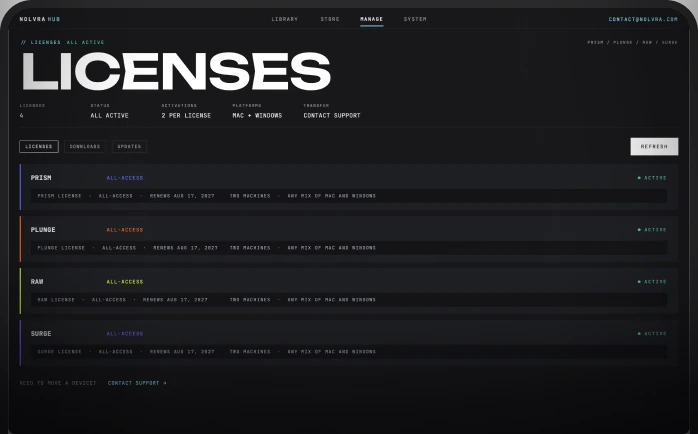
Task: Click the NOLVRA HUB logo
Action: (x=40, y=19)
